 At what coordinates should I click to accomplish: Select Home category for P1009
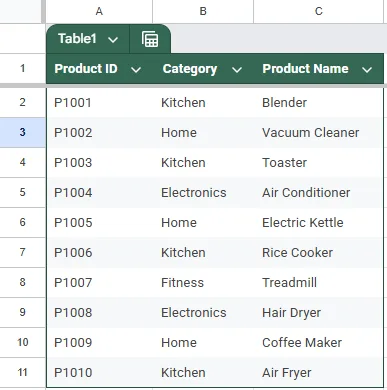point(203,342)
